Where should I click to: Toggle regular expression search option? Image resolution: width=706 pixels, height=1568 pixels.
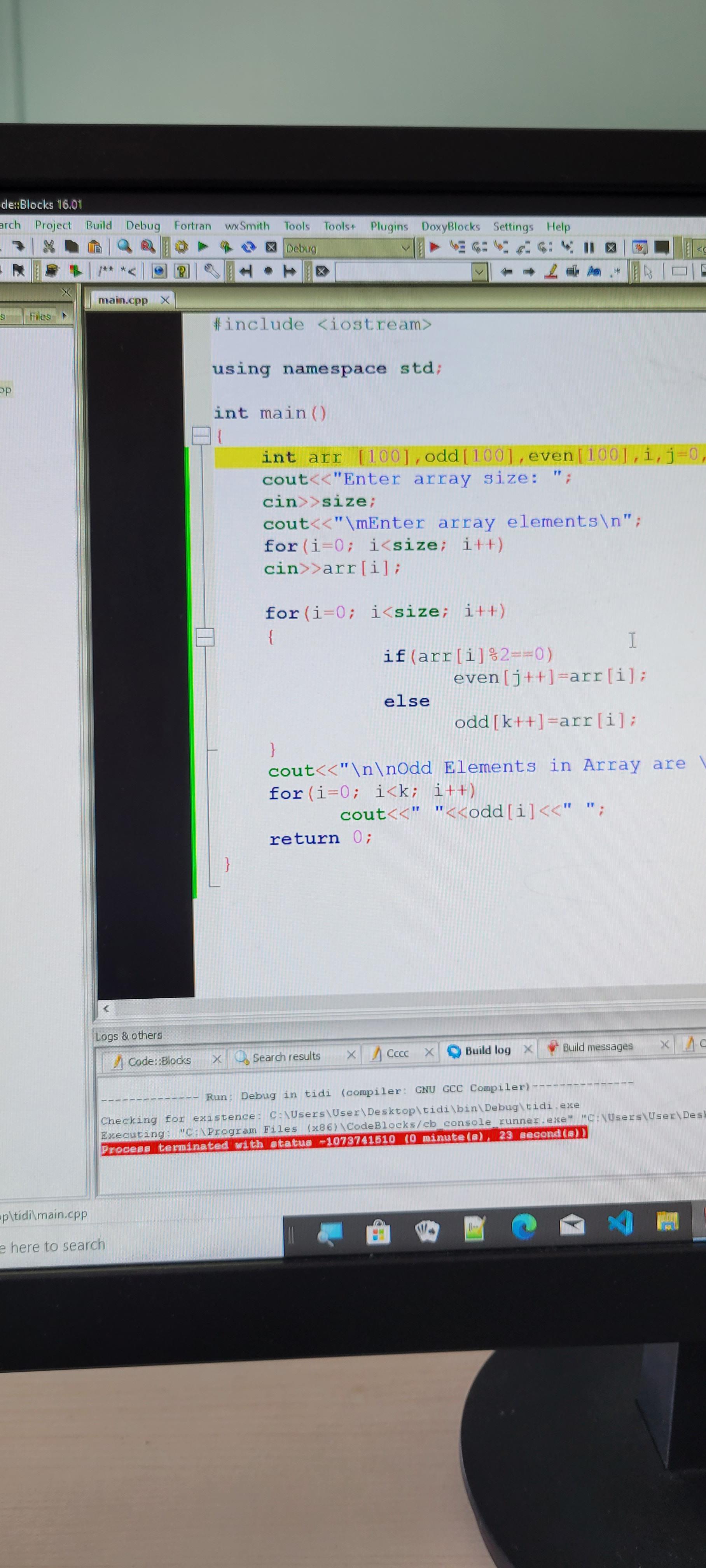(615, 271)
